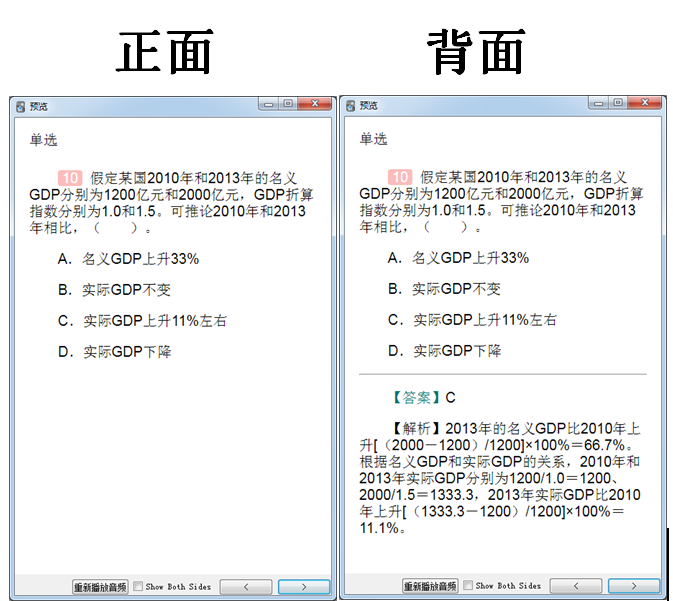The width and height of the screenshot is (673, 601).
Task: Go to next card in right preview window
Action: click(x=634, y=586)
